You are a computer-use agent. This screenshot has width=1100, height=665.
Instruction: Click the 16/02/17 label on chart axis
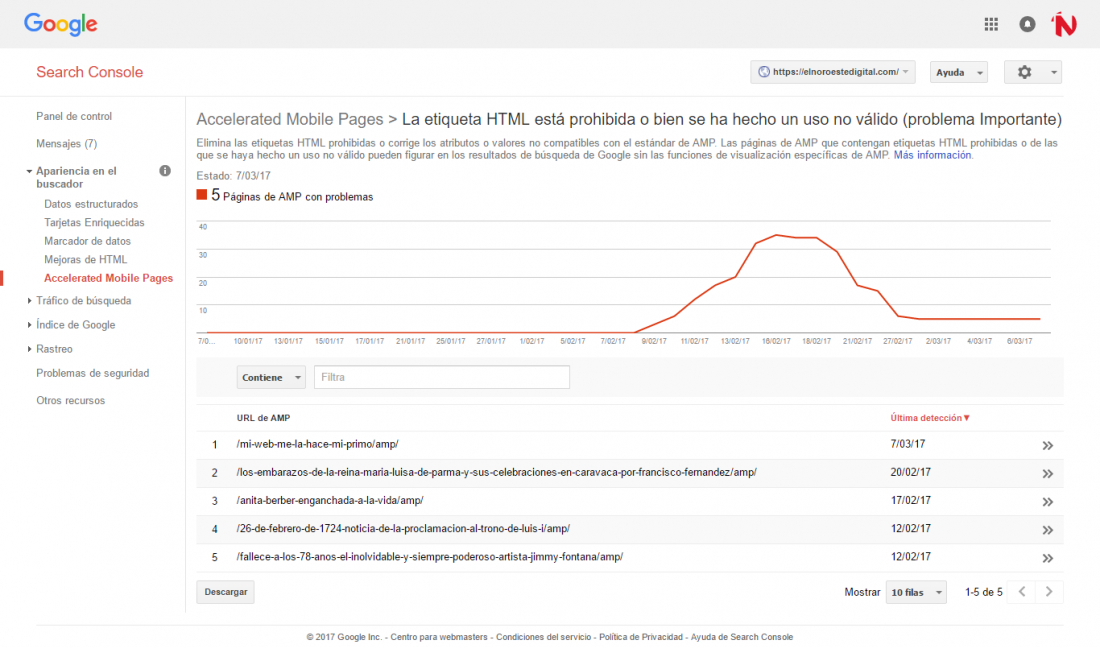point(776,342)
